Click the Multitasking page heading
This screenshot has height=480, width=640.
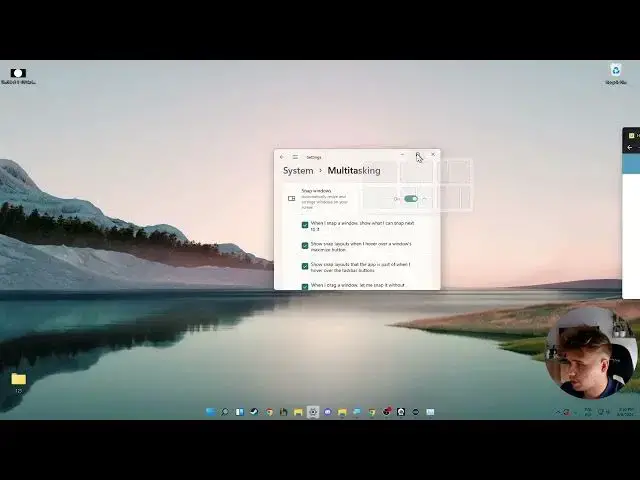[x=354, y=171]
